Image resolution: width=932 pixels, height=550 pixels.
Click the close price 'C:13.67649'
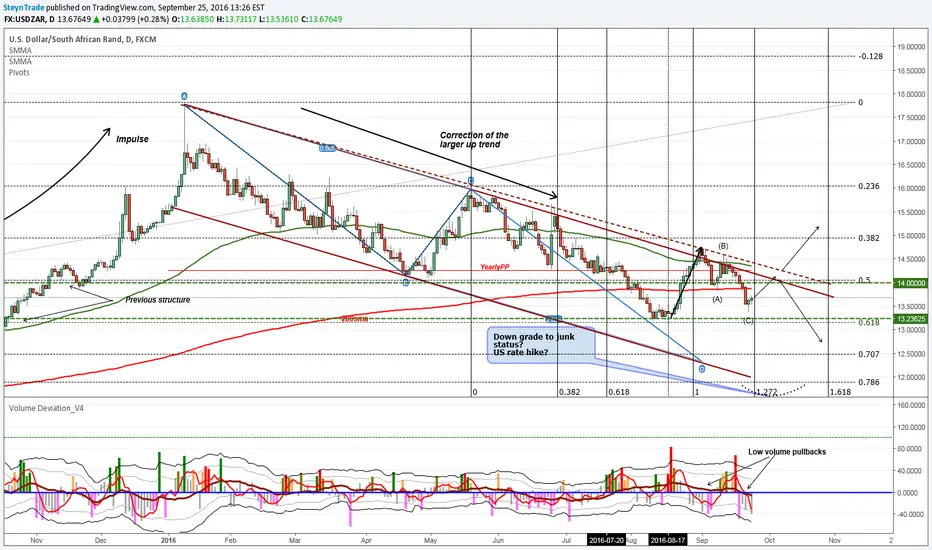pyautogui.click(x=321, y=19)
